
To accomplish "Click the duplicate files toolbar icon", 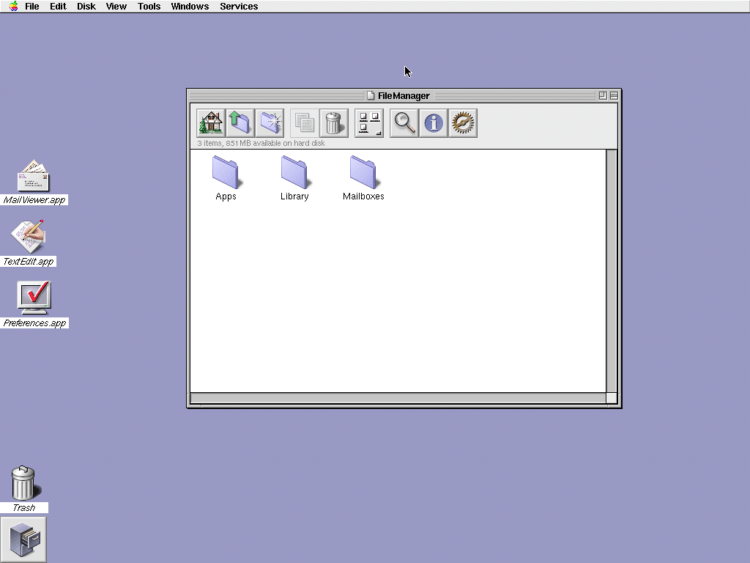I will (304, 123).
